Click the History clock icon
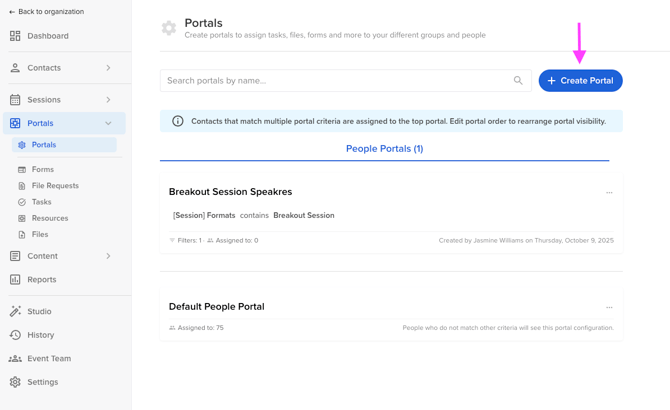Screen dimensions: 670x410 click(15, 335)
